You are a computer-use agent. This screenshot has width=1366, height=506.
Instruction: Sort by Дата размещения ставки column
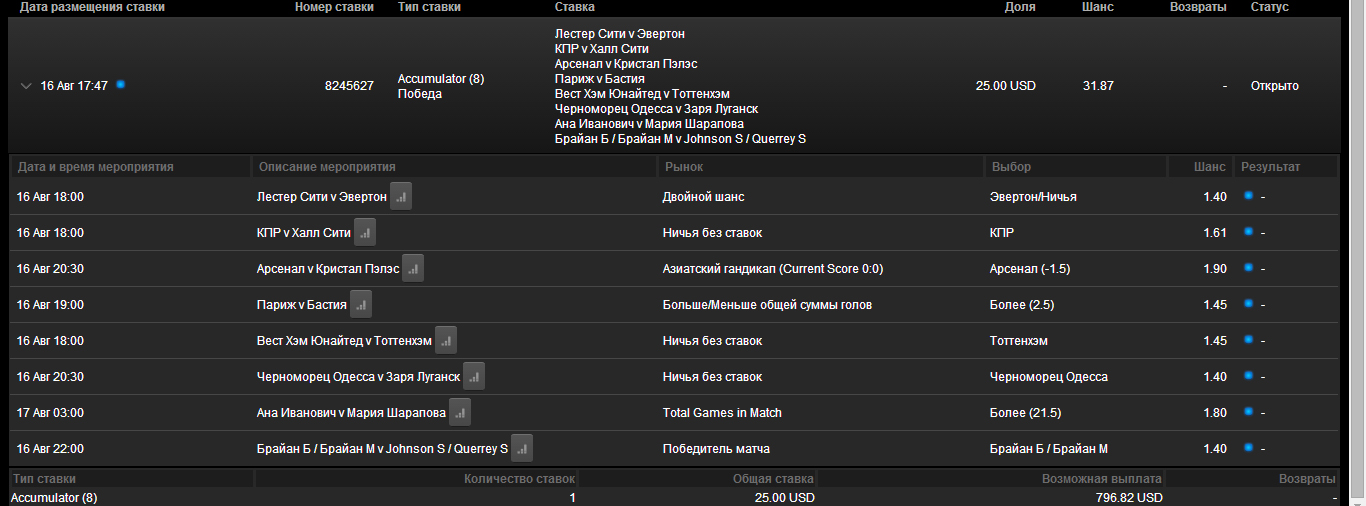(x=92, y=7)
